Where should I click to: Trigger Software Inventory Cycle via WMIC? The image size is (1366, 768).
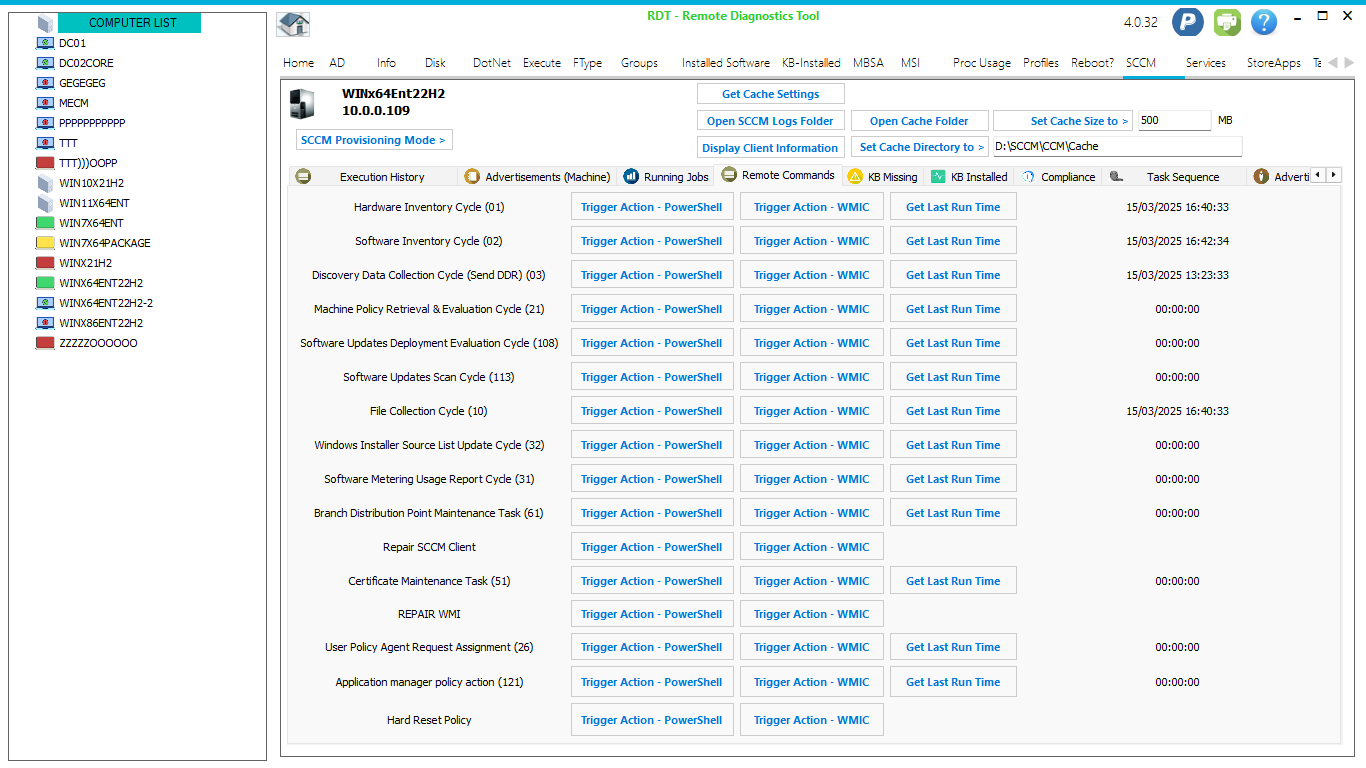click(x=812, y=241)
